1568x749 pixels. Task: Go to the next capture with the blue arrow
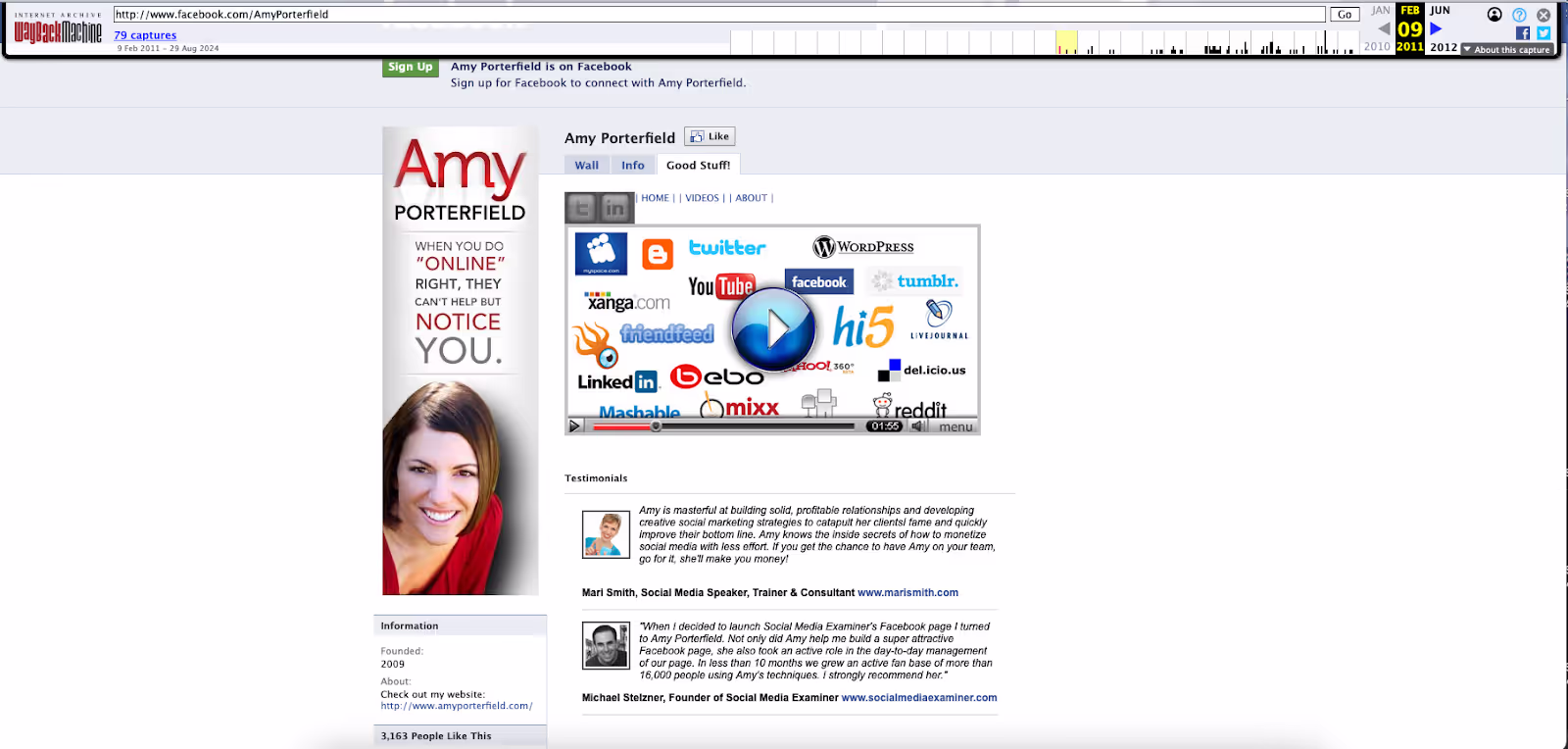tap(1436, 28)
